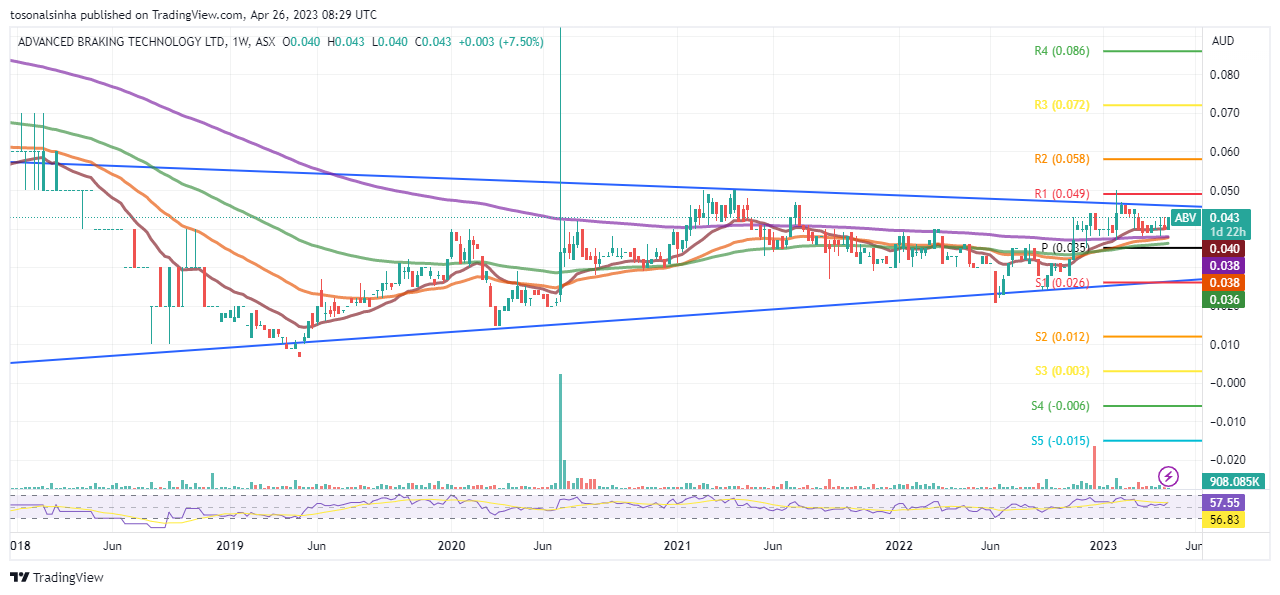The width and height of the screenshot is (1280, 595).
Task: Click the orange S2 (0.012) pivot line label
Action: coord(1062,337)
